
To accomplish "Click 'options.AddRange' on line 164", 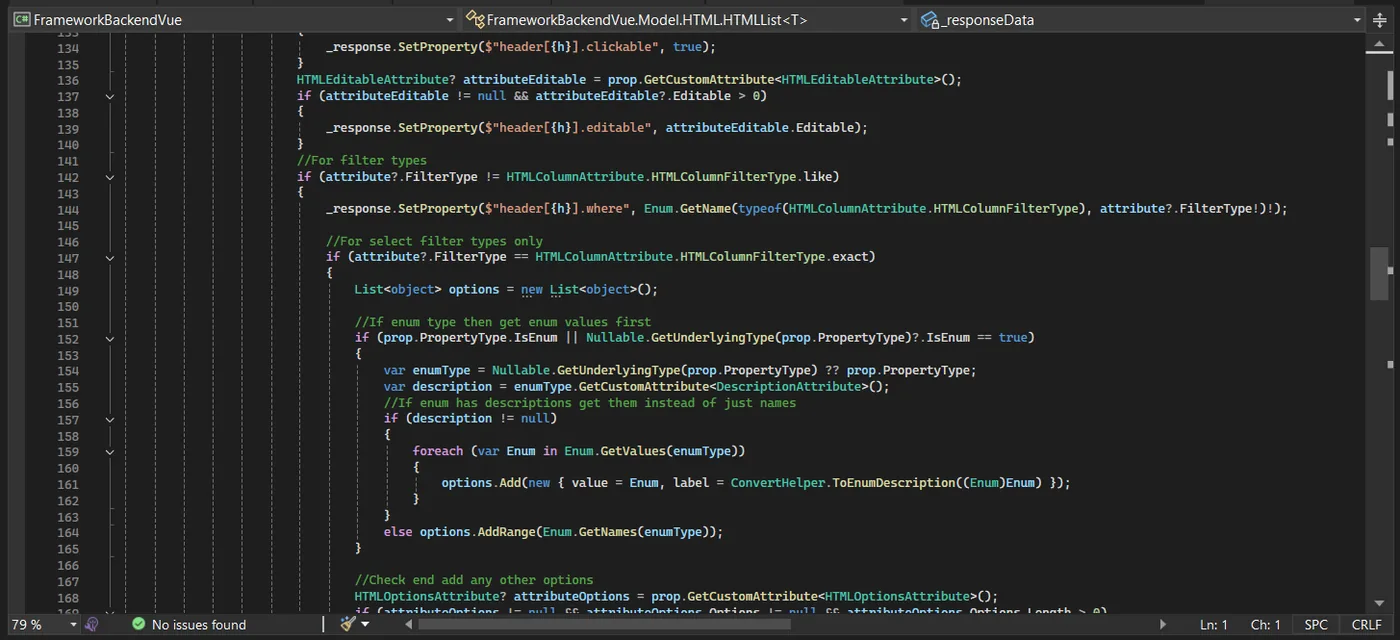I will (477, 532).
